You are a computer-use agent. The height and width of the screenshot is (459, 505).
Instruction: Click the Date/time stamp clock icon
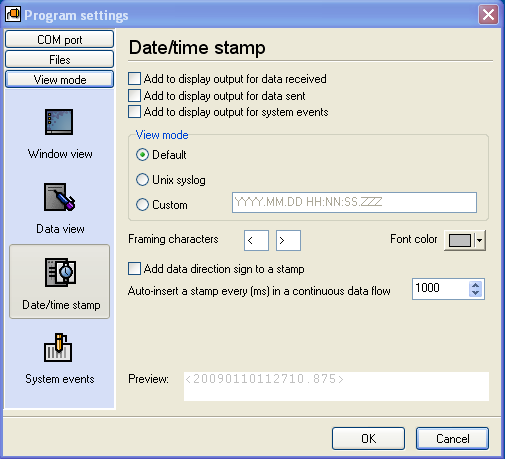(60, 272)
